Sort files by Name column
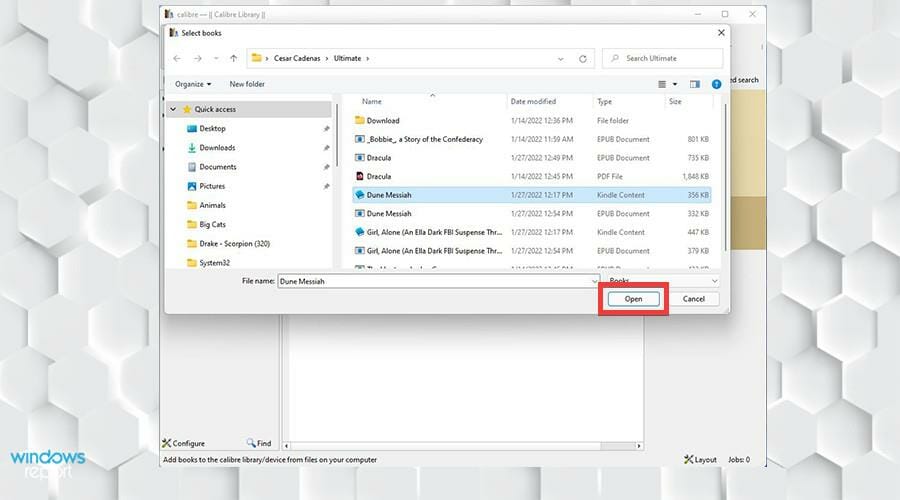The image size is (900, 500). click(371, 101)
